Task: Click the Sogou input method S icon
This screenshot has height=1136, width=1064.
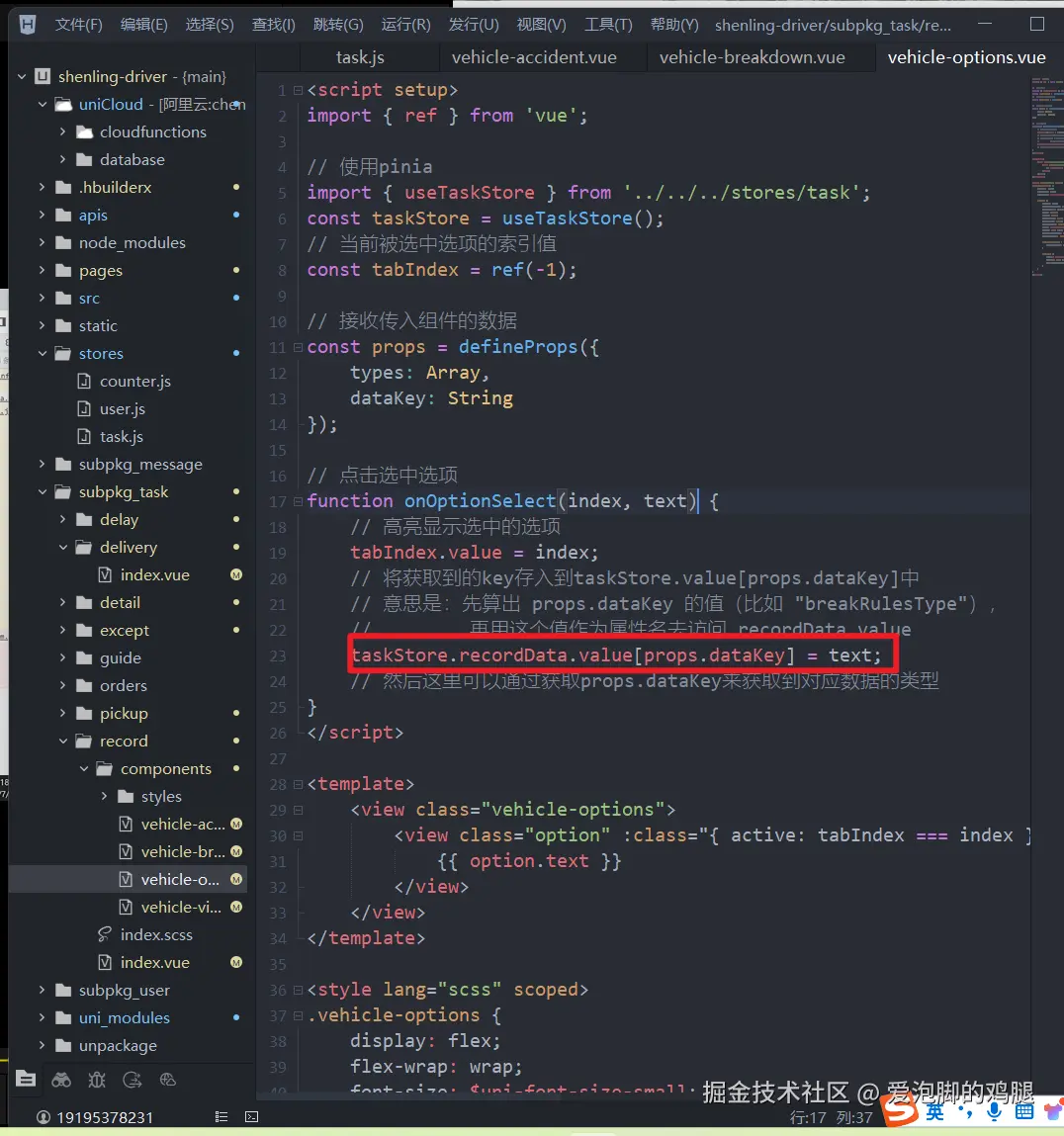Action: pyautogui.click(x=900, y=1109)
